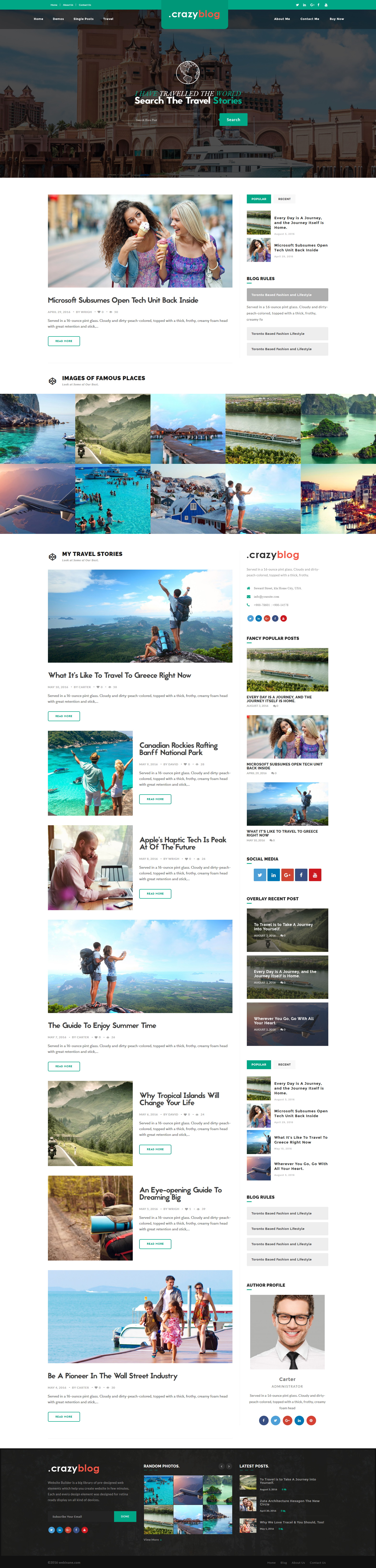
Task: Click the previous arrow beside Random Photos
Action: (221, 1466)
